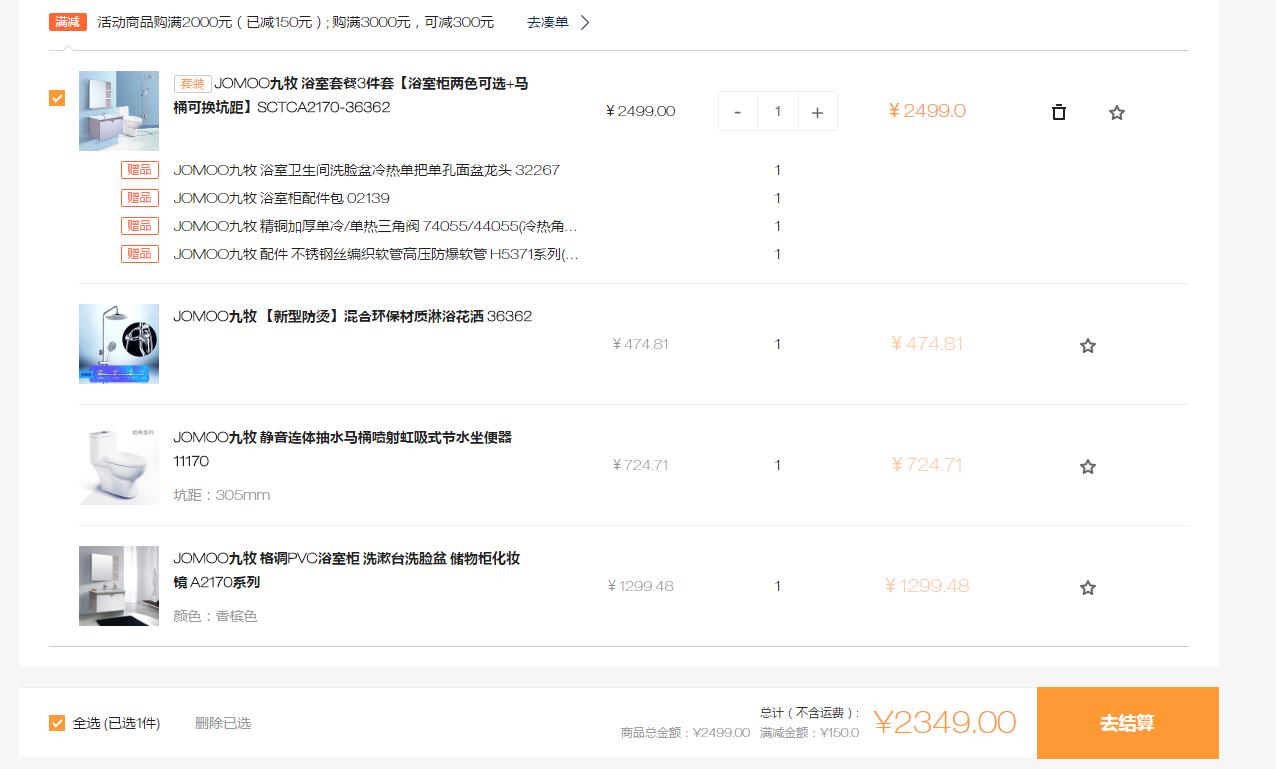The height and width of the screenshot is (769, 1276).
Task: Click the 坑距：305mm specification text
Action: pos(221,495)
